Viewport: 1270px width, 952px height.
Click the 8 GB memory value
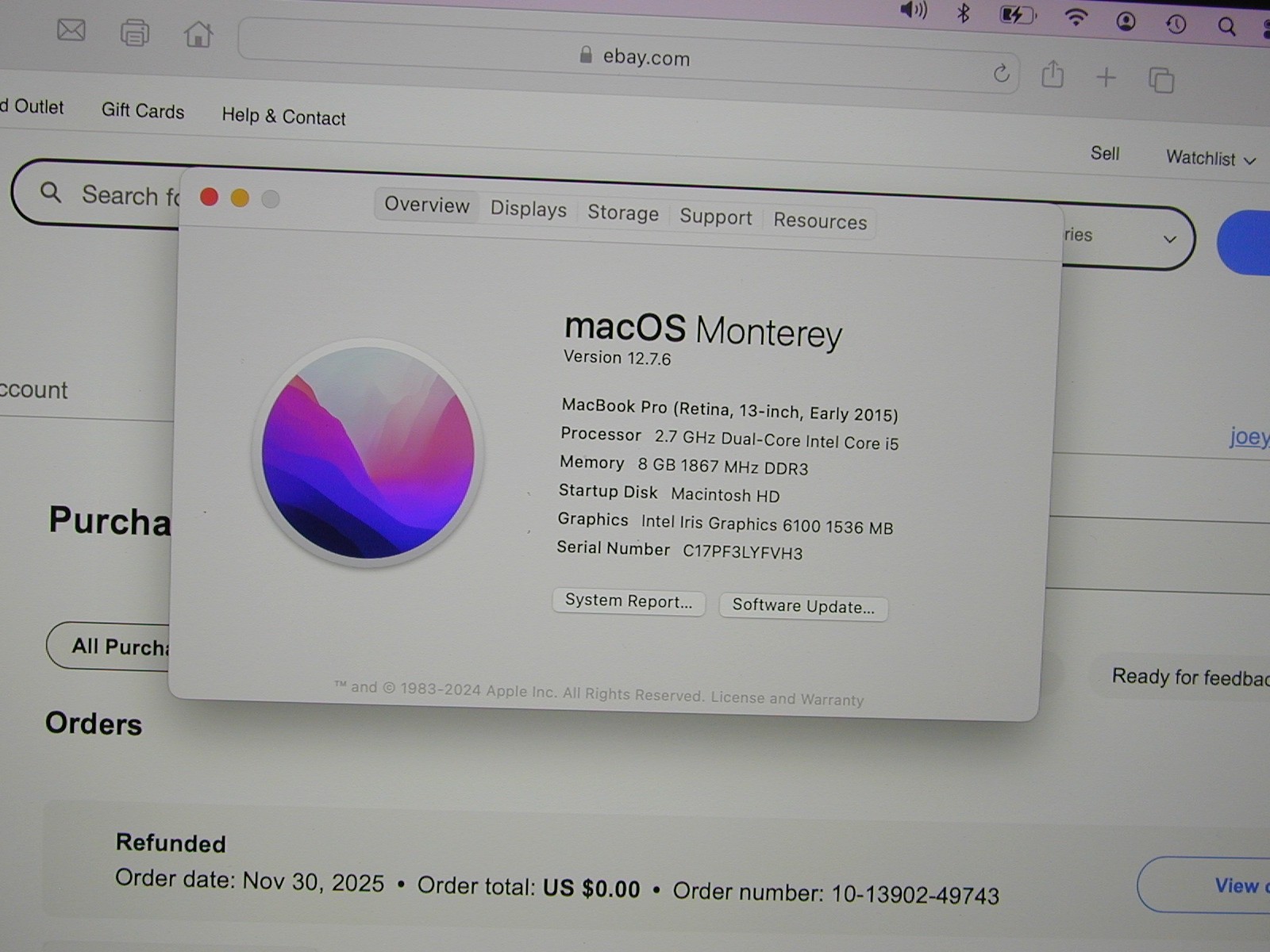723,466
